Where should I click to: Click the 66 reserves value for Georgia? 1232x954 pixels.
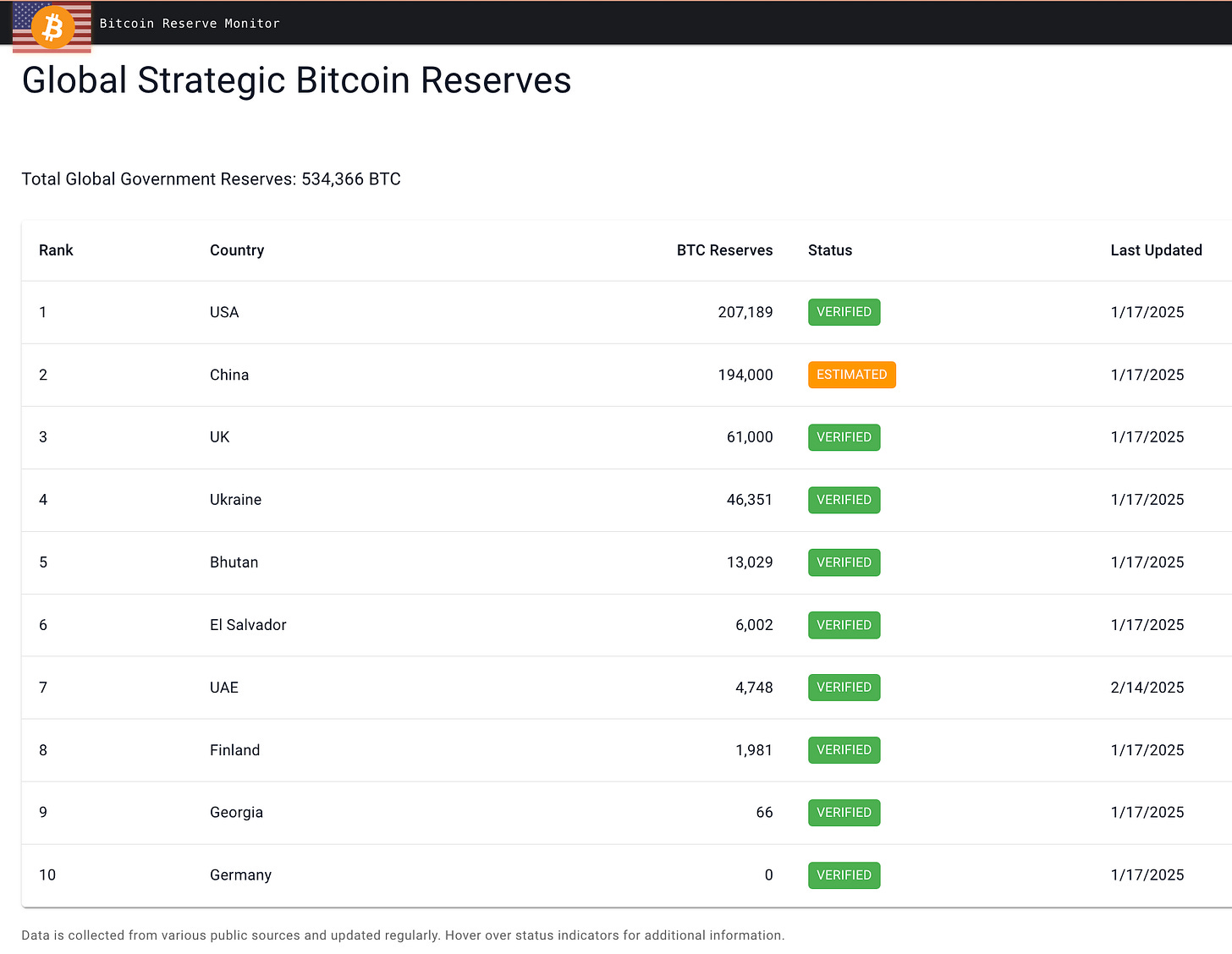(x=764, y=813)
